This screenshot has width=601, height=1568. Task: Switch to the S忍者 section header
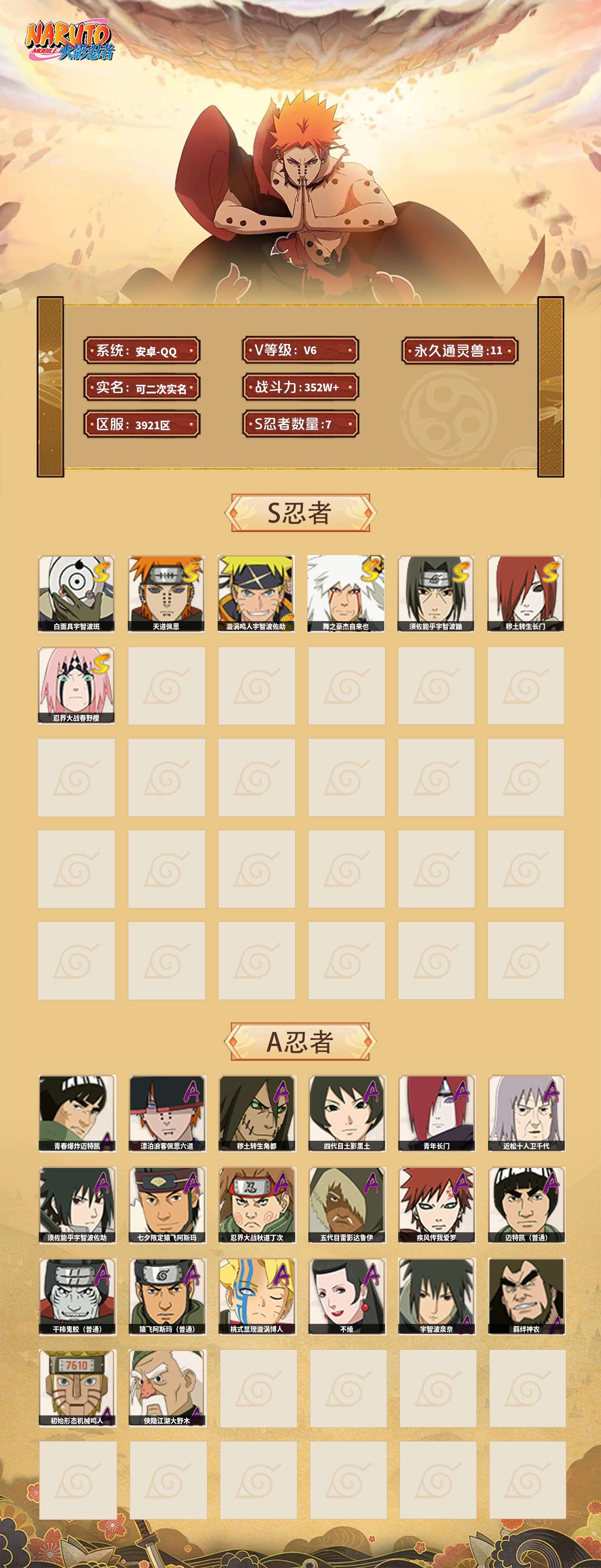(x=300, y=513)
